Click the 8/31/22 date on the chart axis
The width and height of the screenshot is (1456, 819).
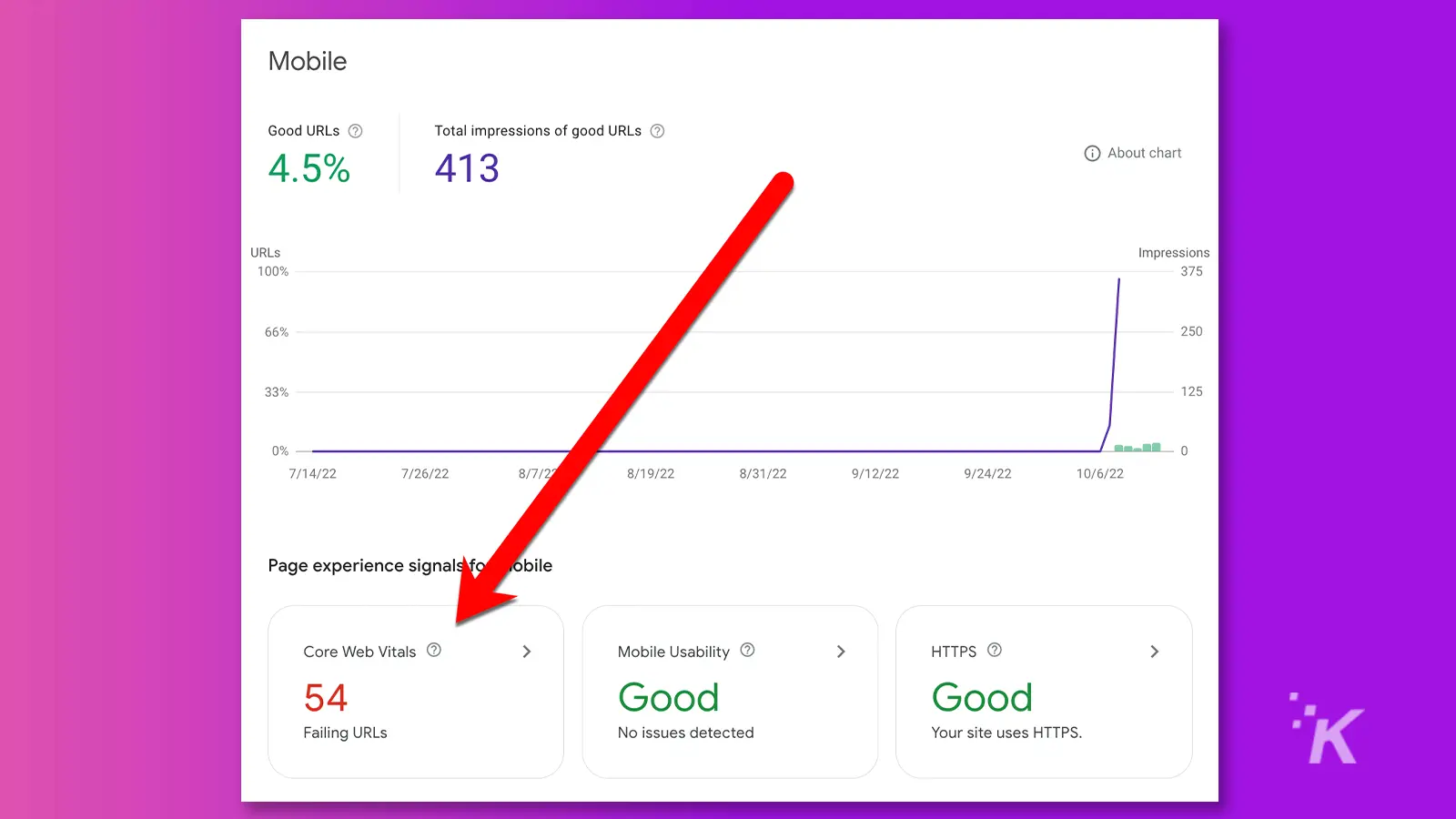[x=763, y=474]
